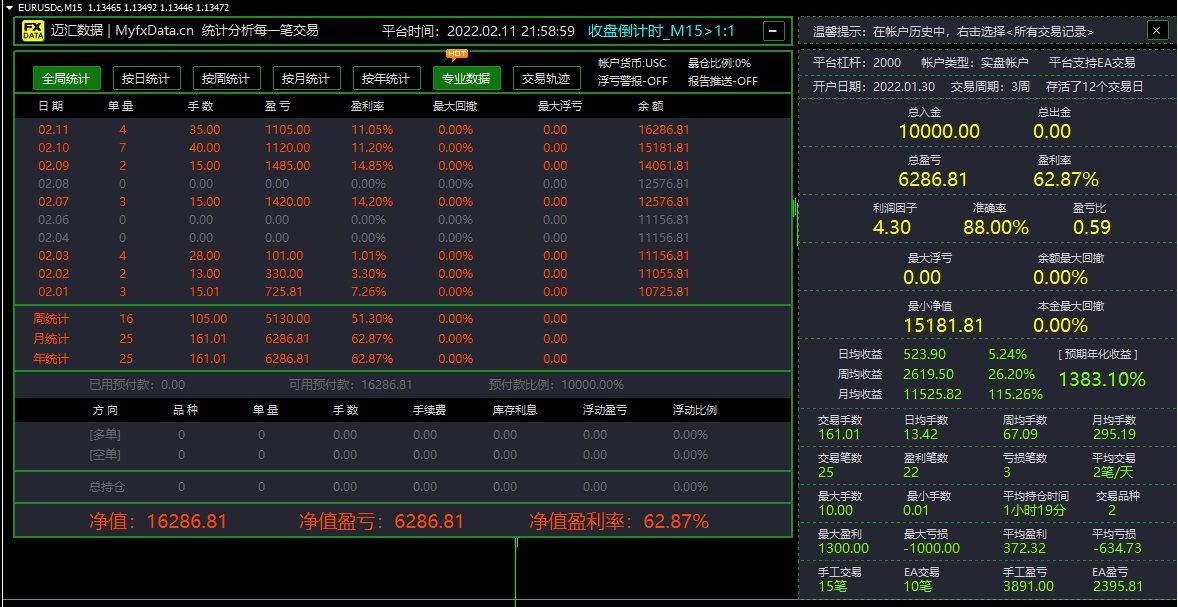Select the 02.11 date row

click(x=403, y=129)
